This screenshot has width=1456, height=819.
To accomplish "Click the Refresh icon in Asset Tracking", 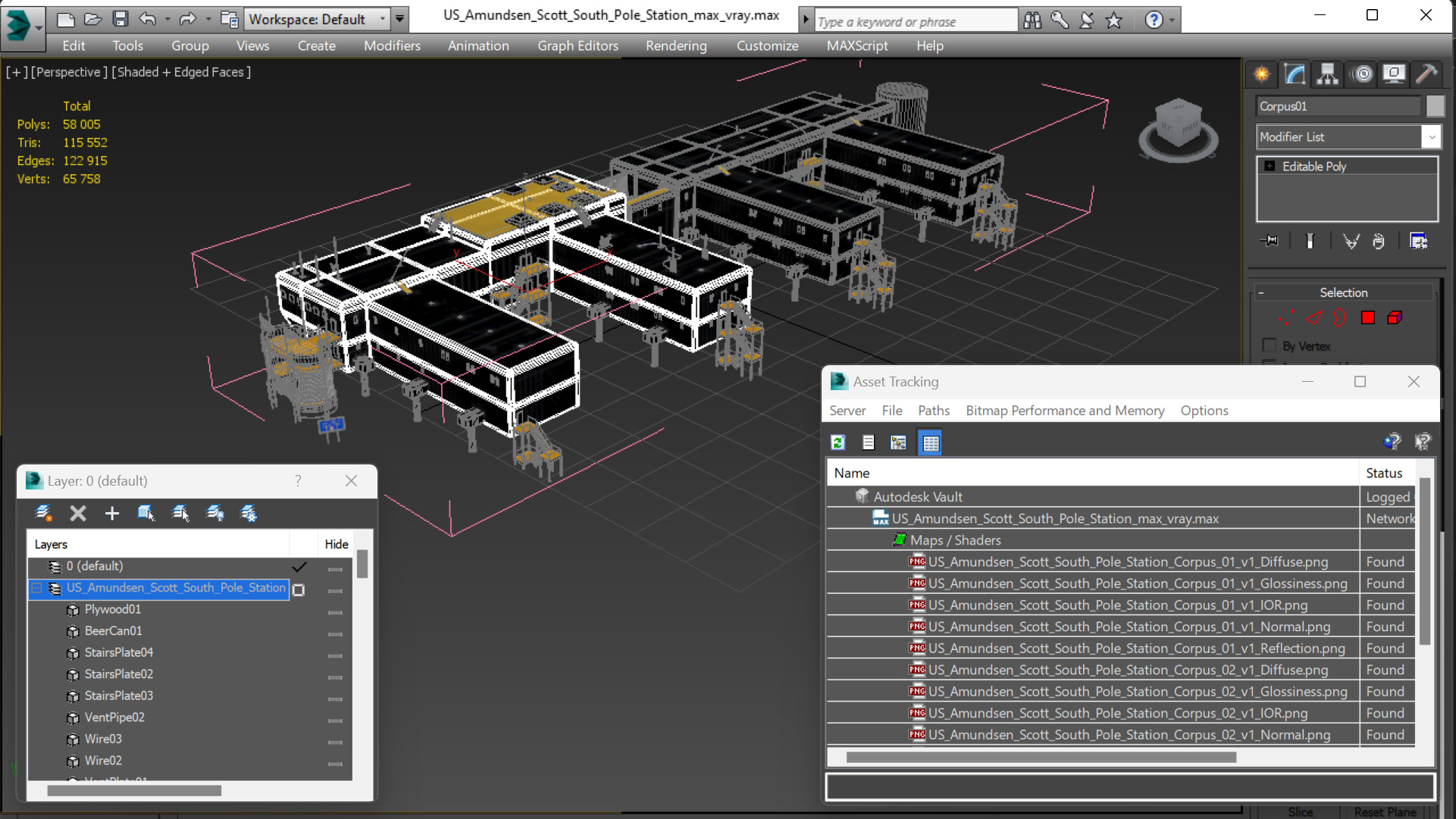I will coord(838,442).
